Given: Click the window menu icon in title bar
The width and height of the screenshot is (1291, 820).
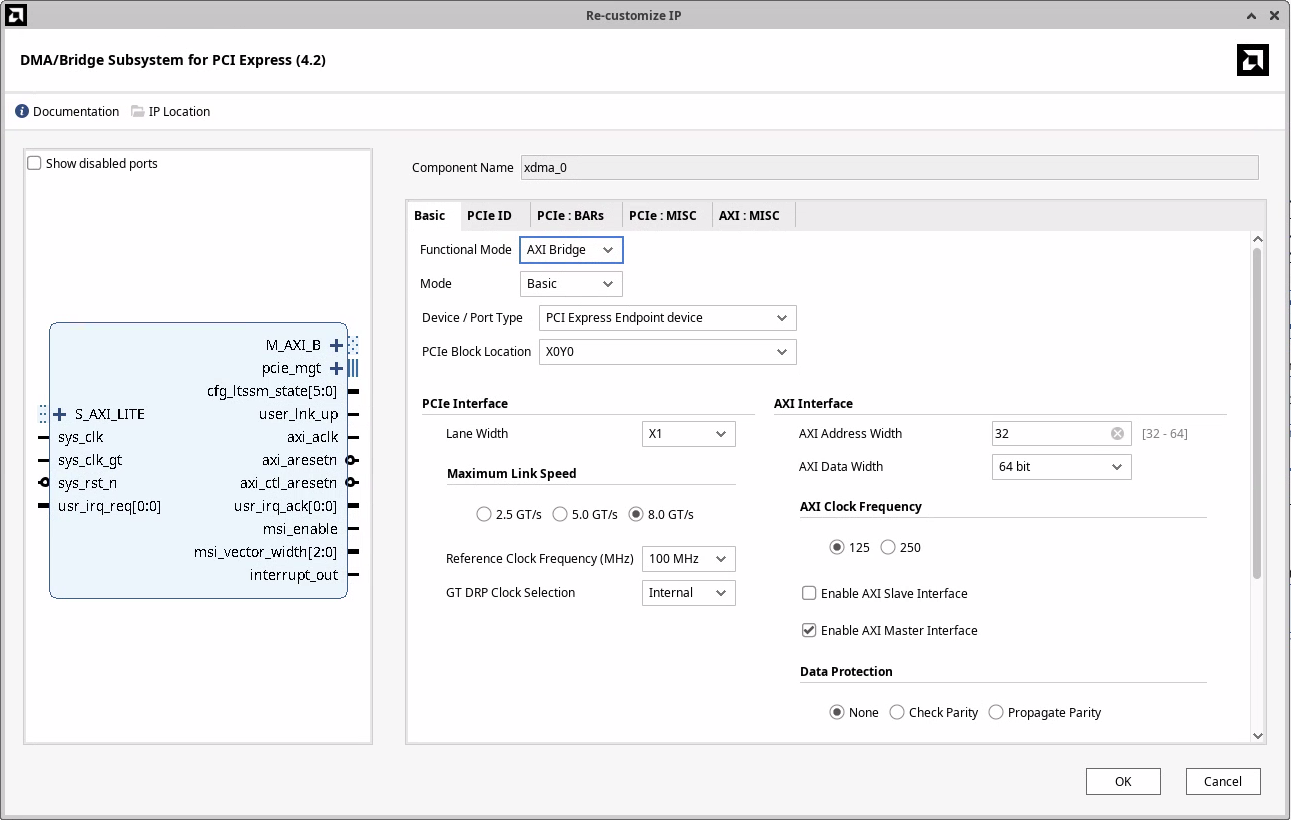Looking at the screenshot, I should [x=16, y=15].
